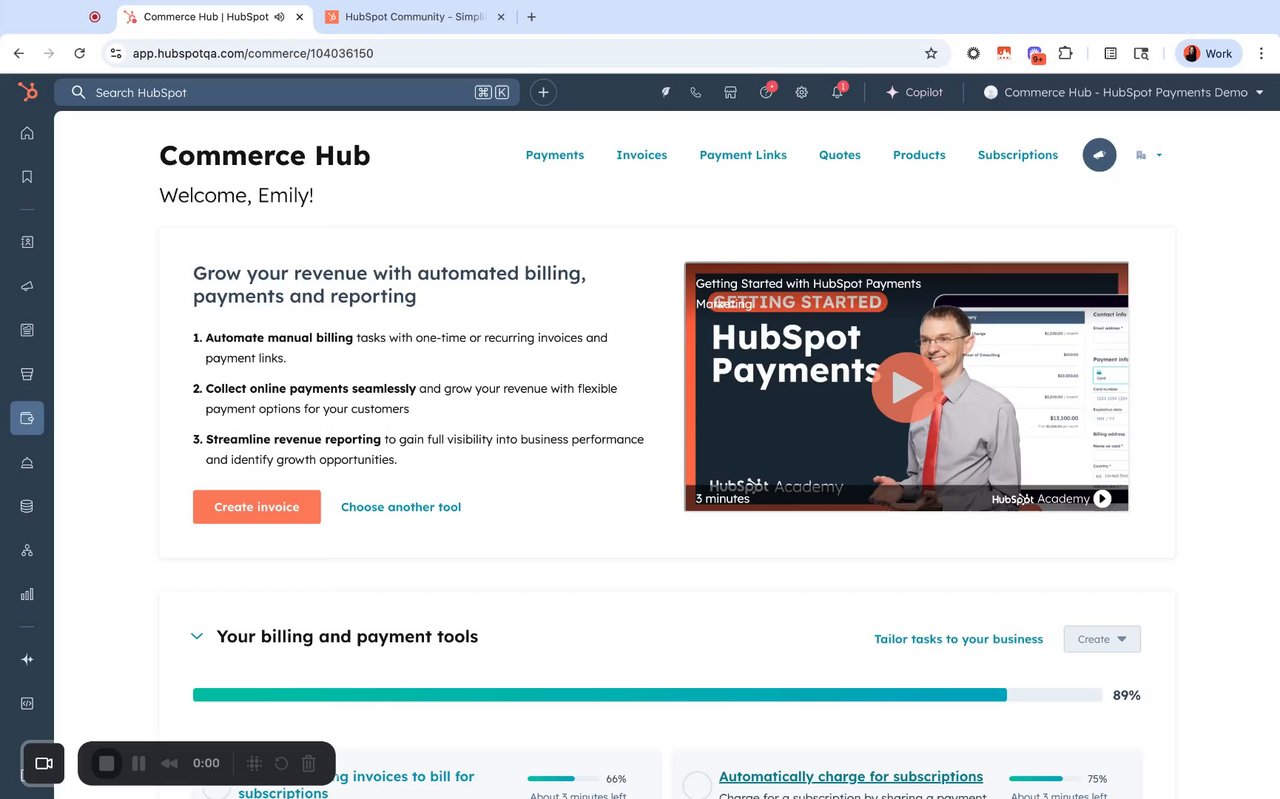
Task: Open the Reporting bar chart icon in sidebar
Action: click(27, 594)
